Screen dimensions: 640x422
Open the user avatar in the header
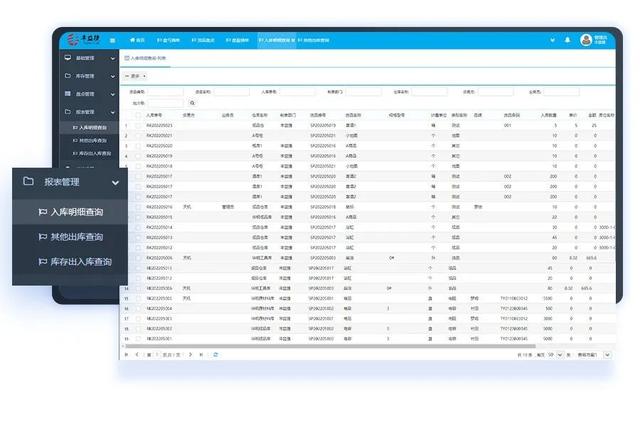586,40
